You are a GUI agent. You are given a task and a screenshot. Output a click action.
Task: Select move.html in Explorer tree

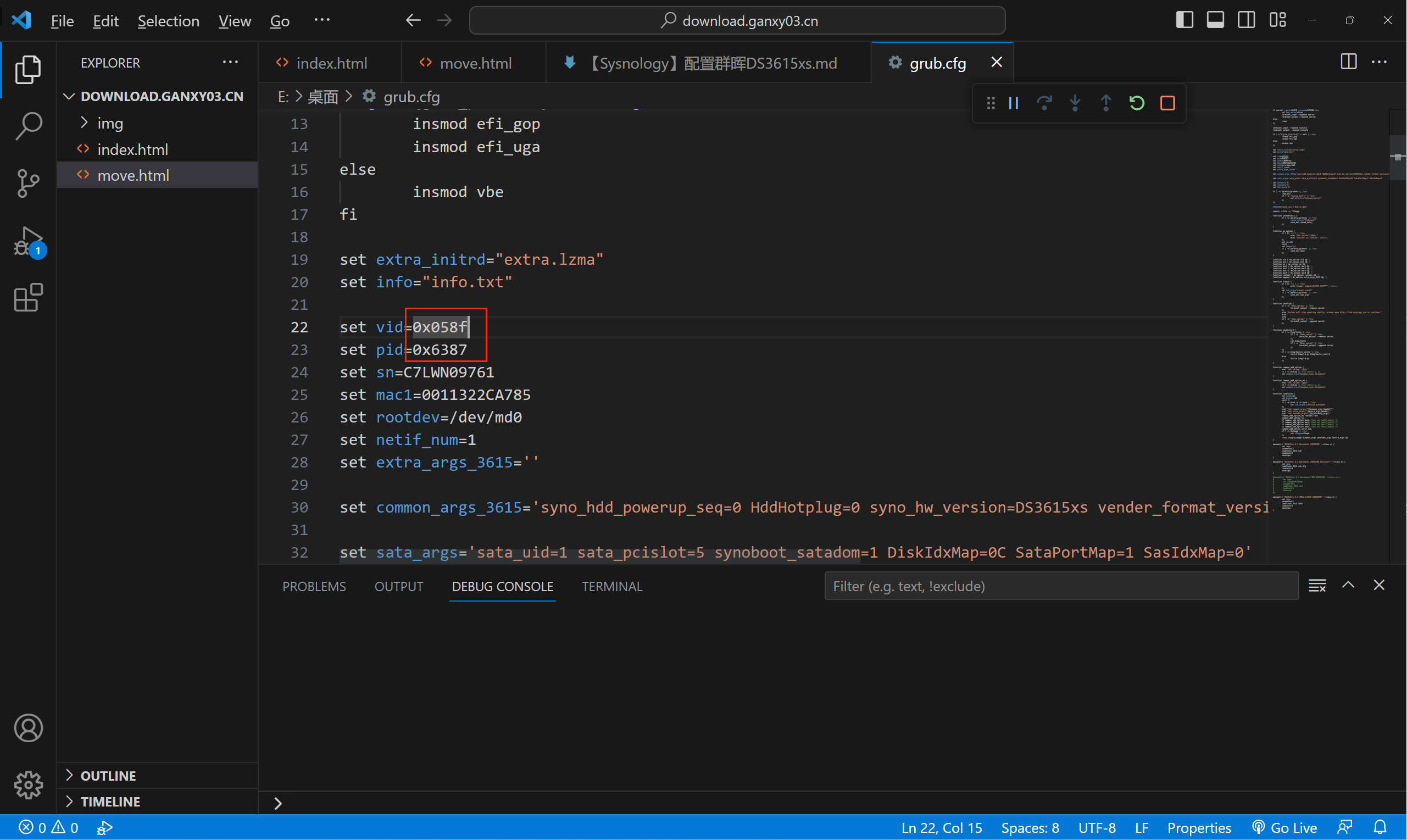tap(157, 175)
